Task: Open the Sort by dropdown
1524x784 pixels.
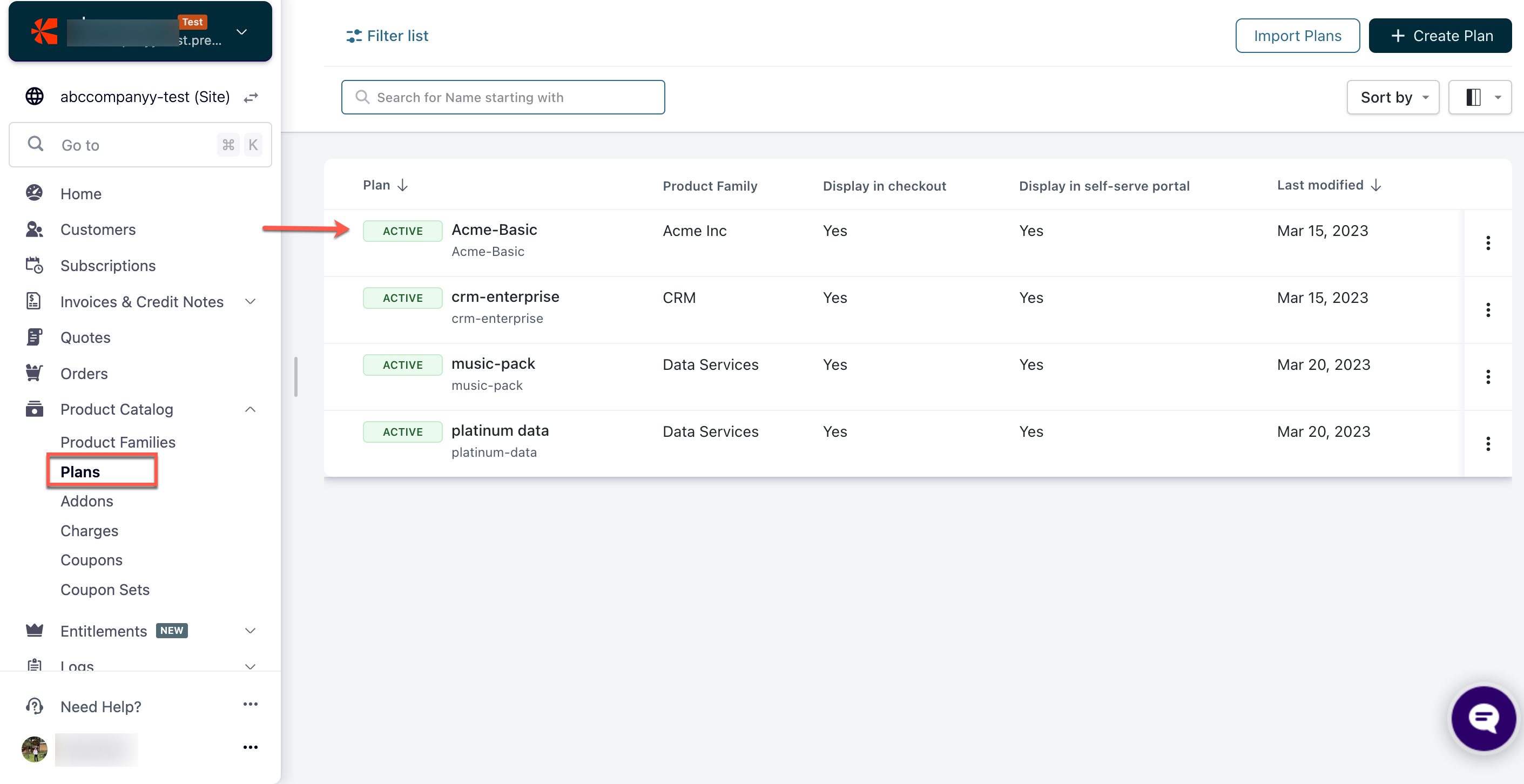Action: pyautogui.click(x=1393, y=97)
